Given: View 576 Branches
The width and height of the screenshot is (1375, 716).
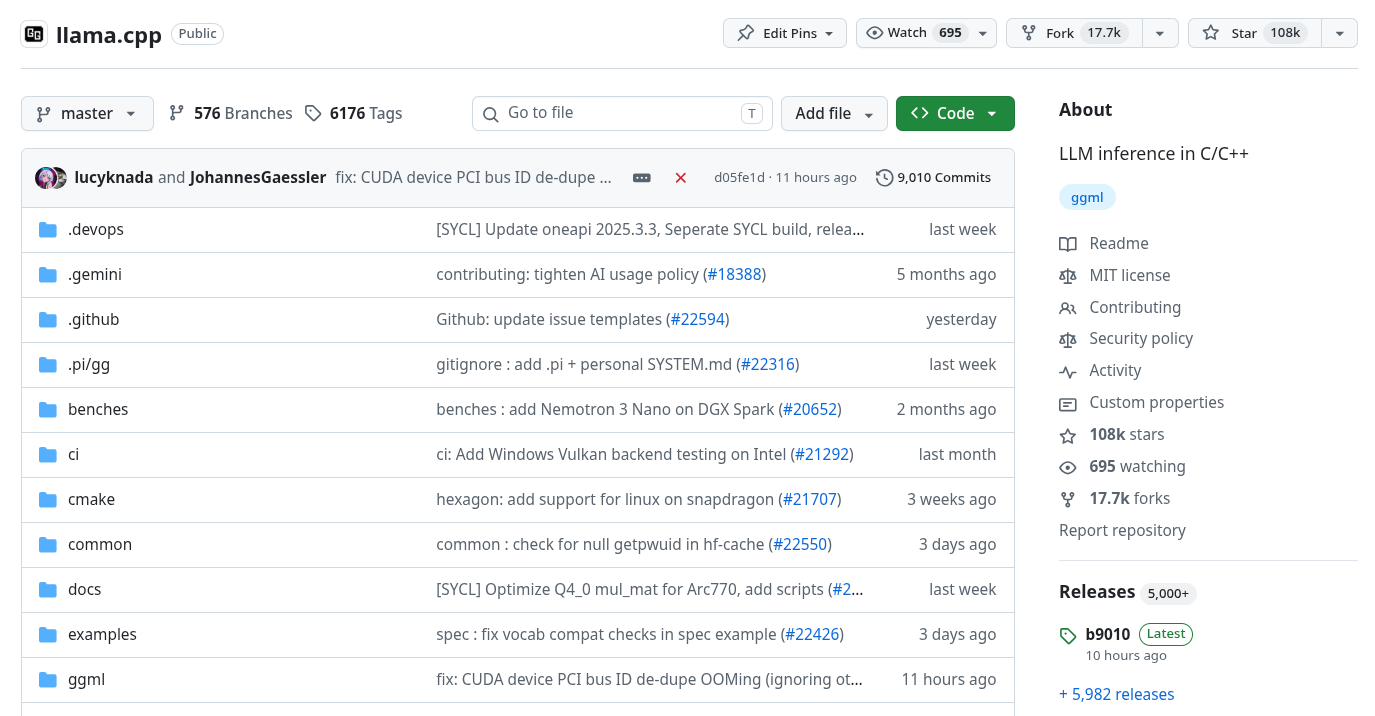Looking at the screenshot, I should point(231,113).
